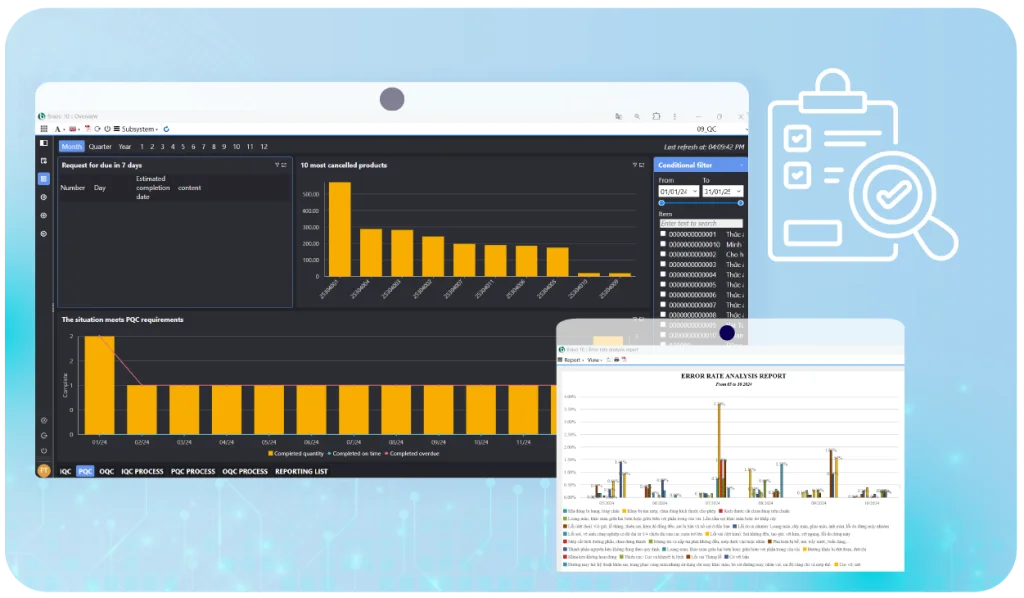Switch to the OQC tab
The width and height of the screenshot is (1024, 598).
tap(106, 471)
